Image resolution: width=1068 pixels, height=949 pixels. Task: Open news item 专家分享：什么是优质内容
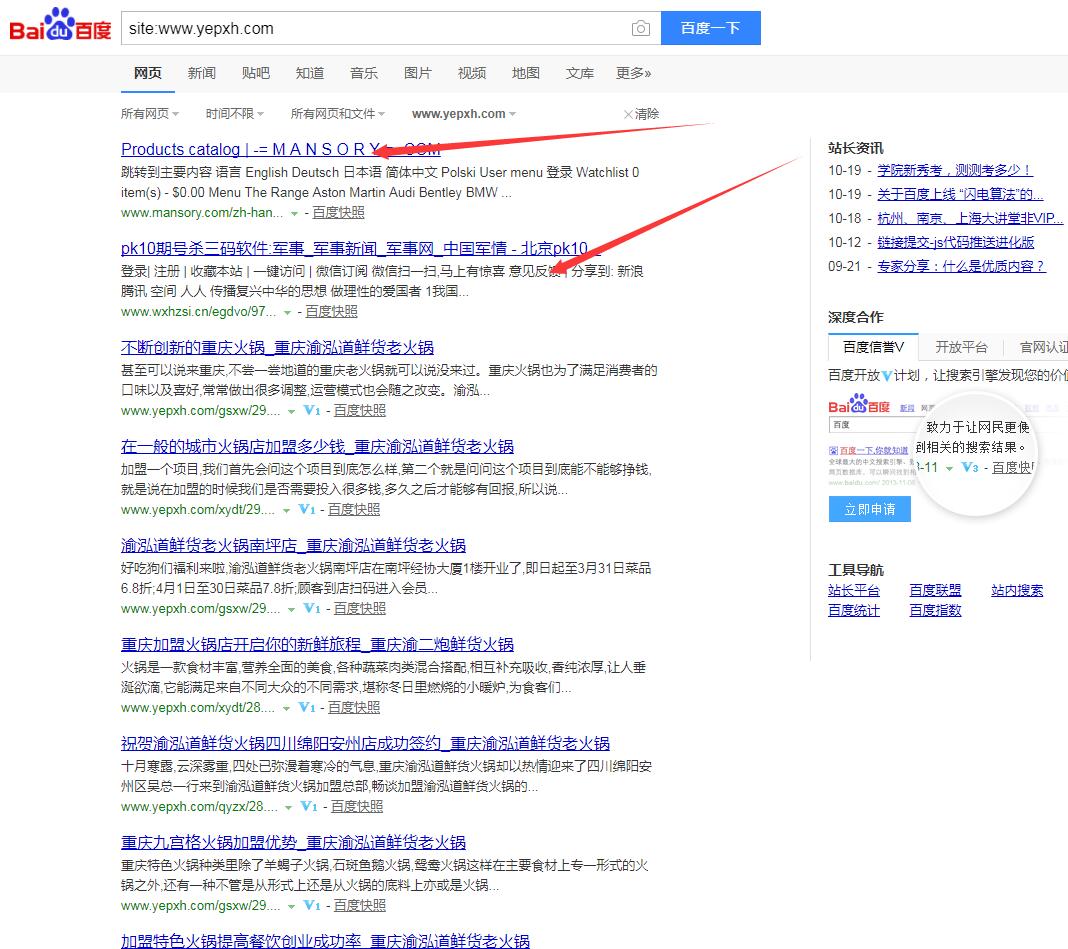(960, 266)
